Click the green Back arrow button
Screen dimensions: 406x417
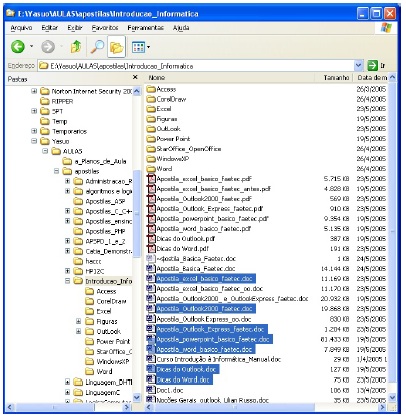18,47
